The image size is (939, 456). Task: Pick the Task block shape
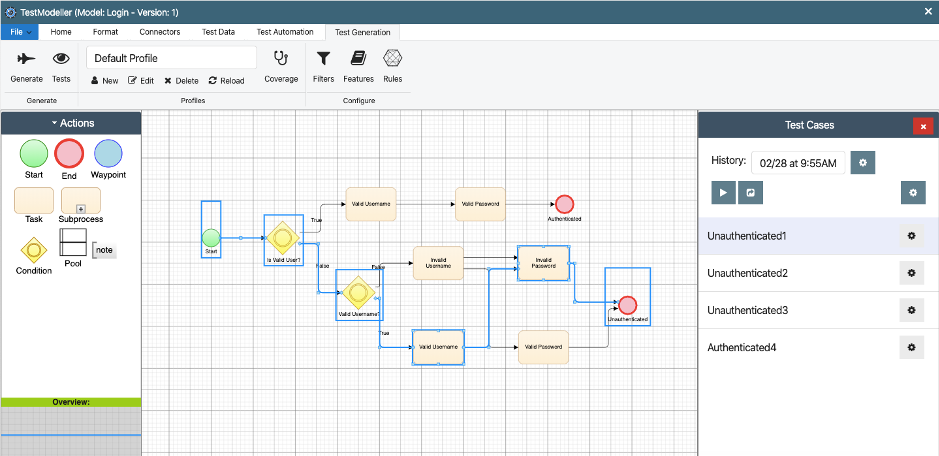tap(34, 200)
